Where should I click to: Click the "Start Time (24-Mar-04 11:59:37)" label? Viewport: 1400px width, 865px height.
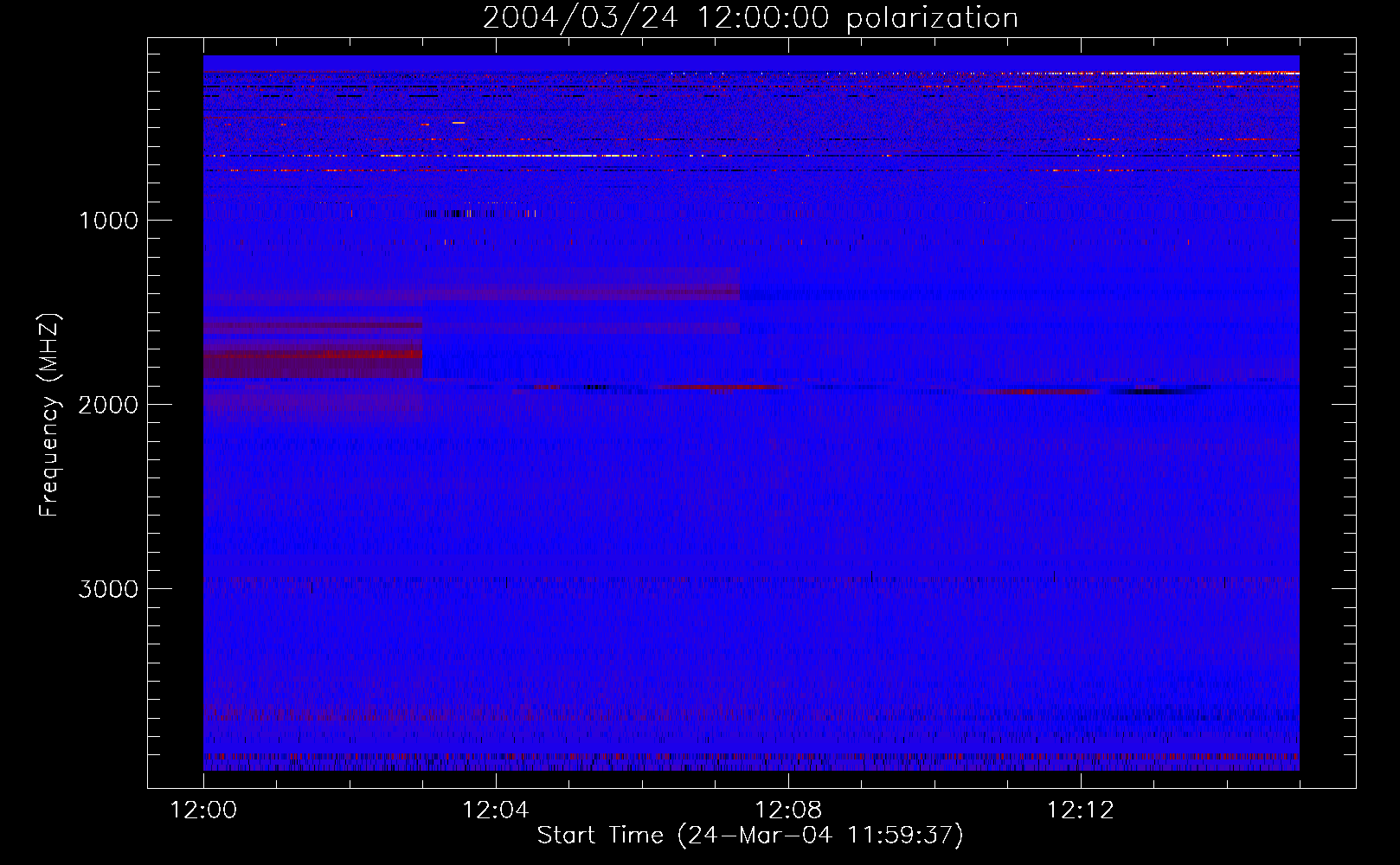coord(750,836)
